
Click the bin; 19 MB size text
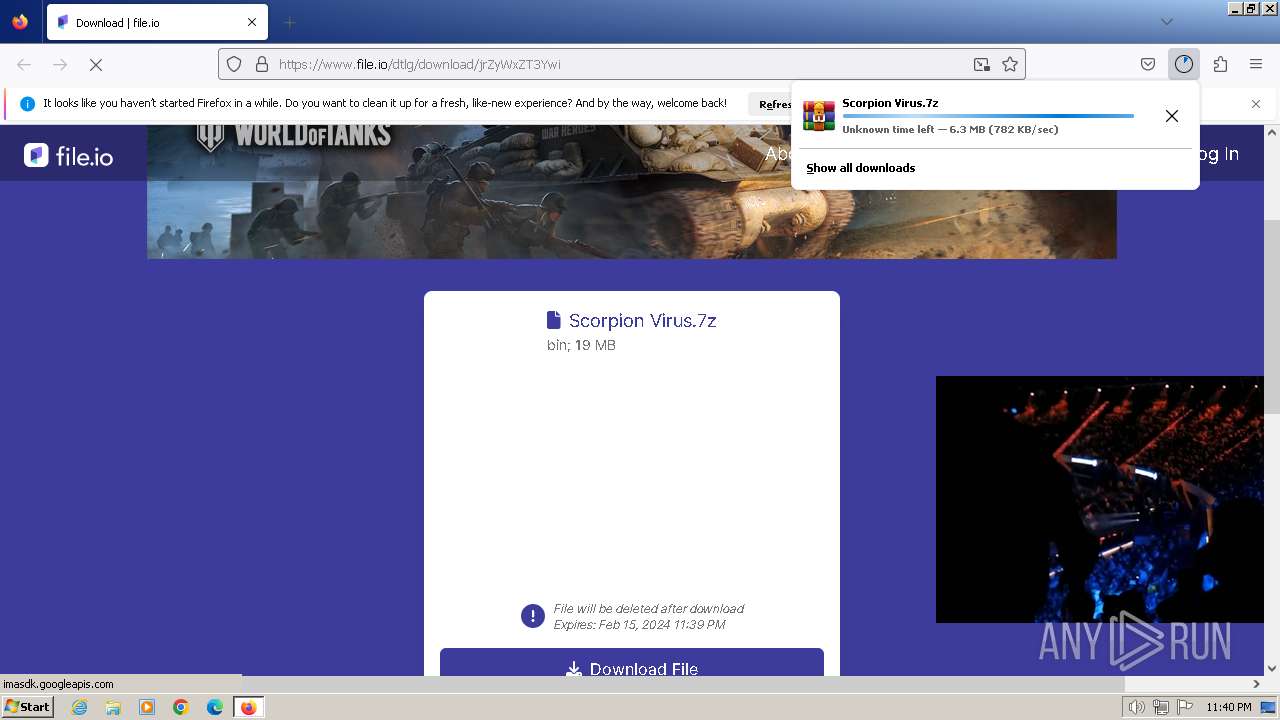tap(581, 345)
